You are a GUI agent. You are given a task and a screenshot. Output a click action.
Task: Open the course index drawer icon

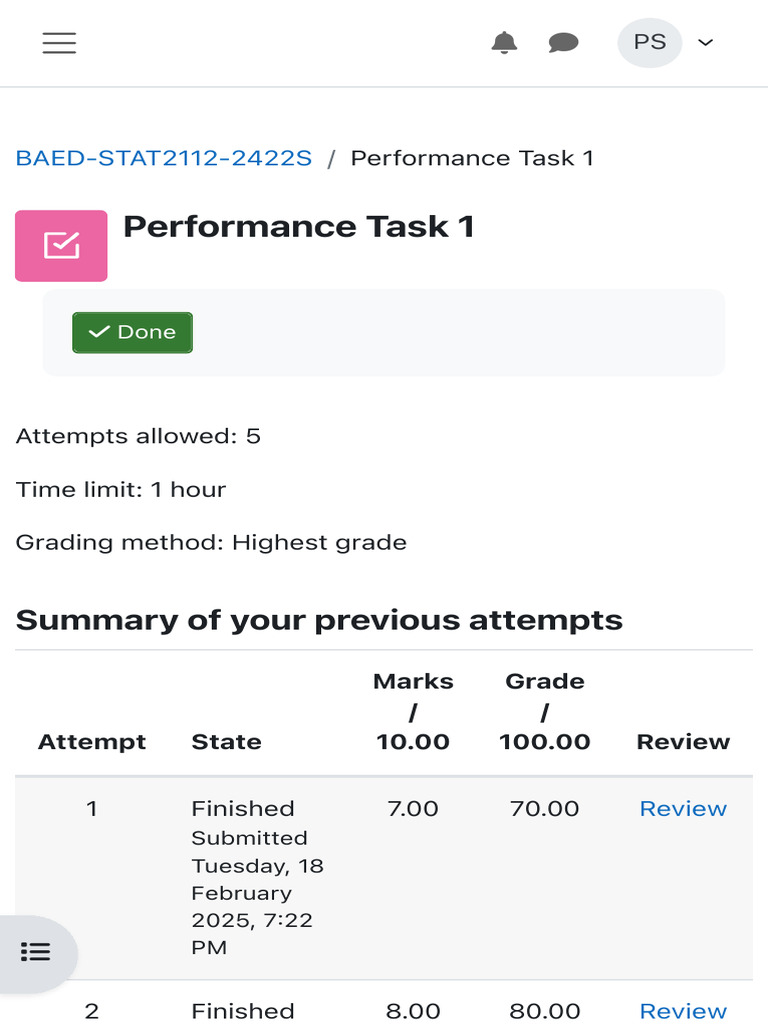point(35,952)
